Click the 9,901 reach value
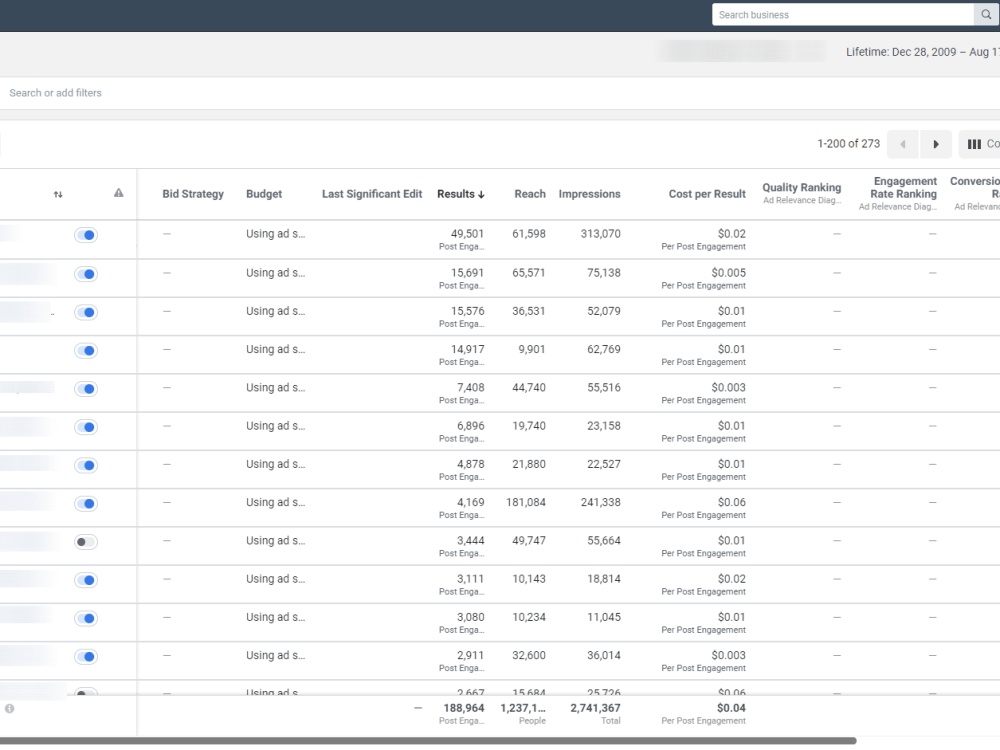The width and height of the screenshot is (1000, 750). [531, 349]
